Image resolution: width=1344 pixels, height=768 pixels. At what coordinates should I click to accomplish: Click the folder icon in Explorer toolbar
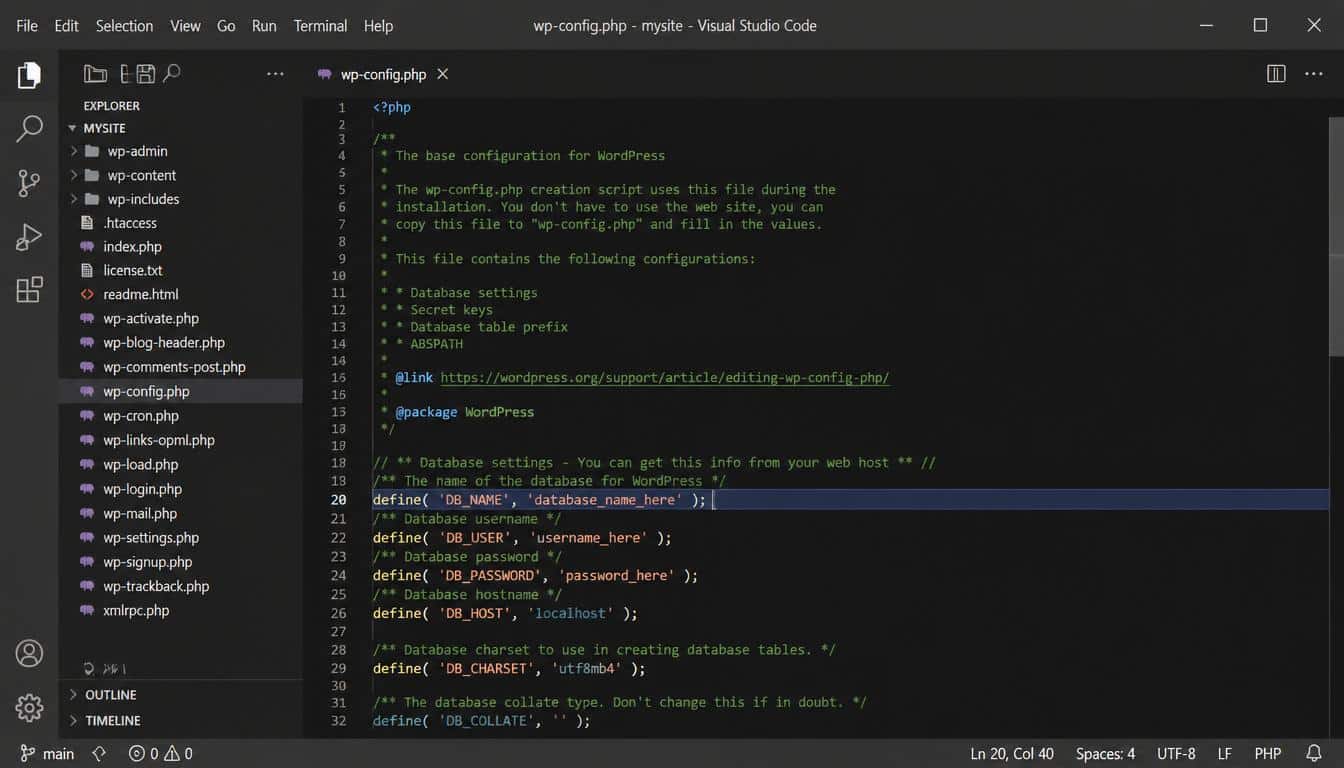[95, 73]
